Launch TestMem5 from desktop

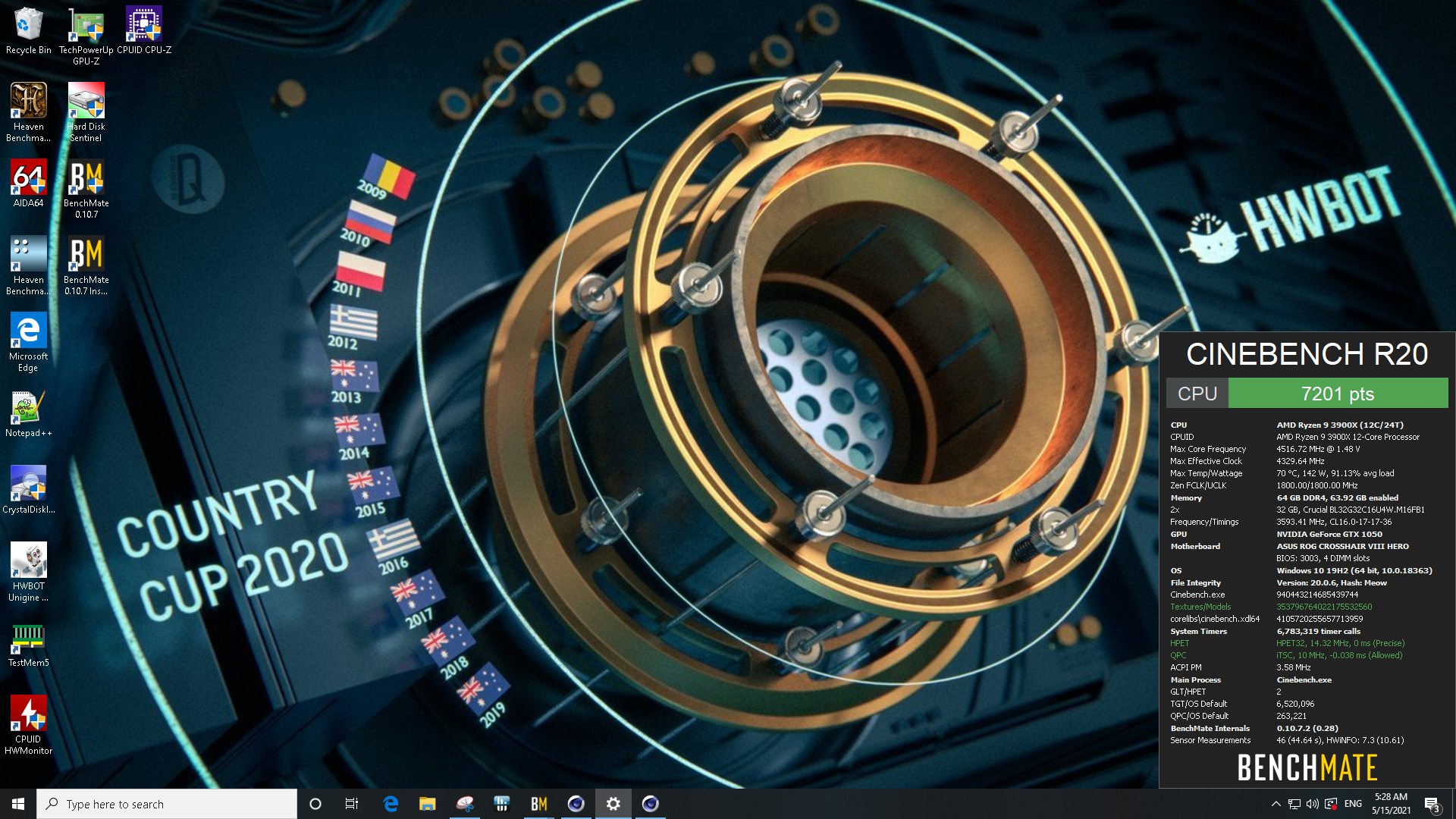click(28, 645)
